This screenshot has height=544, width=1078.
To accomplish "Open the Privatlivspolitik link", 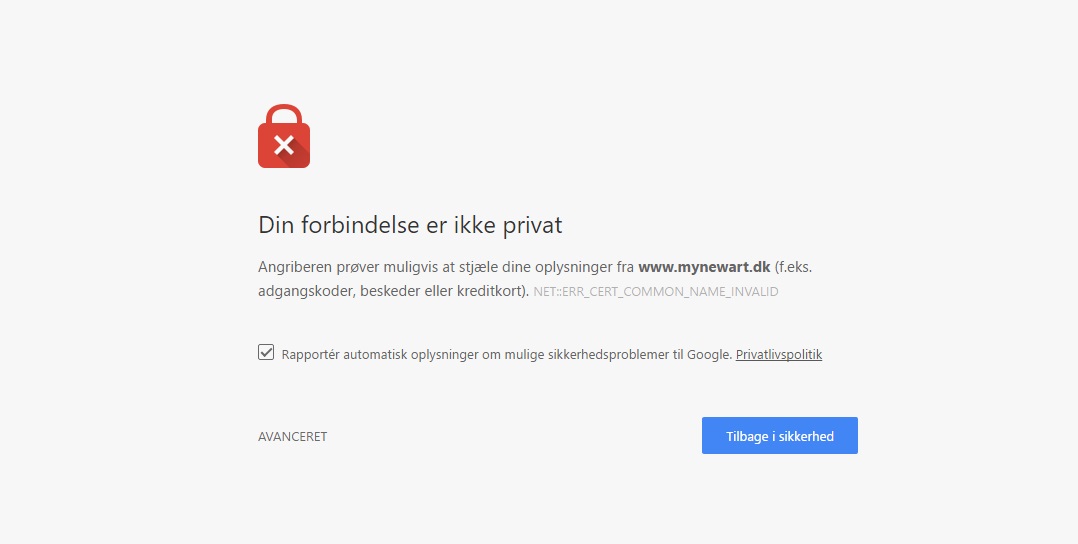I will pos(778,355).
